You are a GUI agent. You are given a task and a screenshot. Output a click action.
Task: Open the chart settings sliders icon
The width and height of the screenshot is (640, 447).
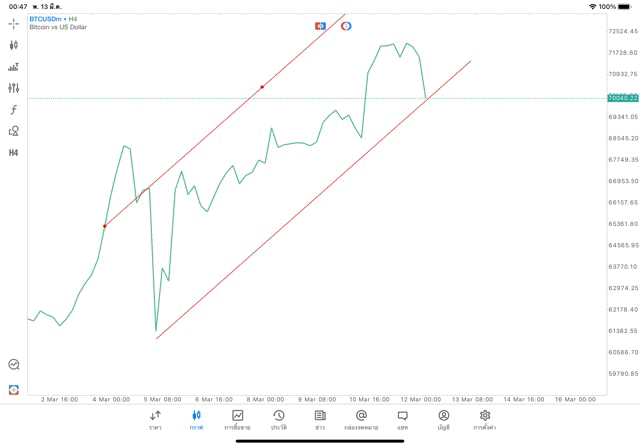pyautogui.click(x=14, y=88)
